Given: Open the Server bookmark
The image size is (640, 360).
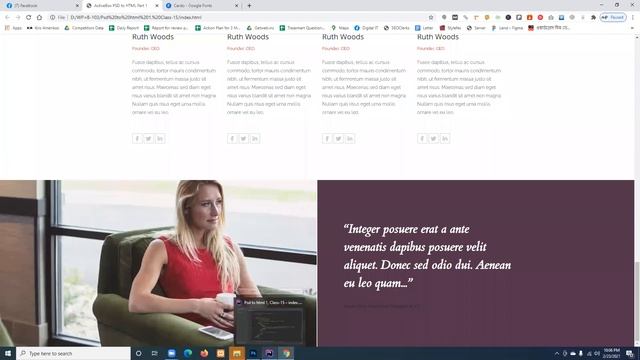Looking at the screenshot, I should [476, 28].
